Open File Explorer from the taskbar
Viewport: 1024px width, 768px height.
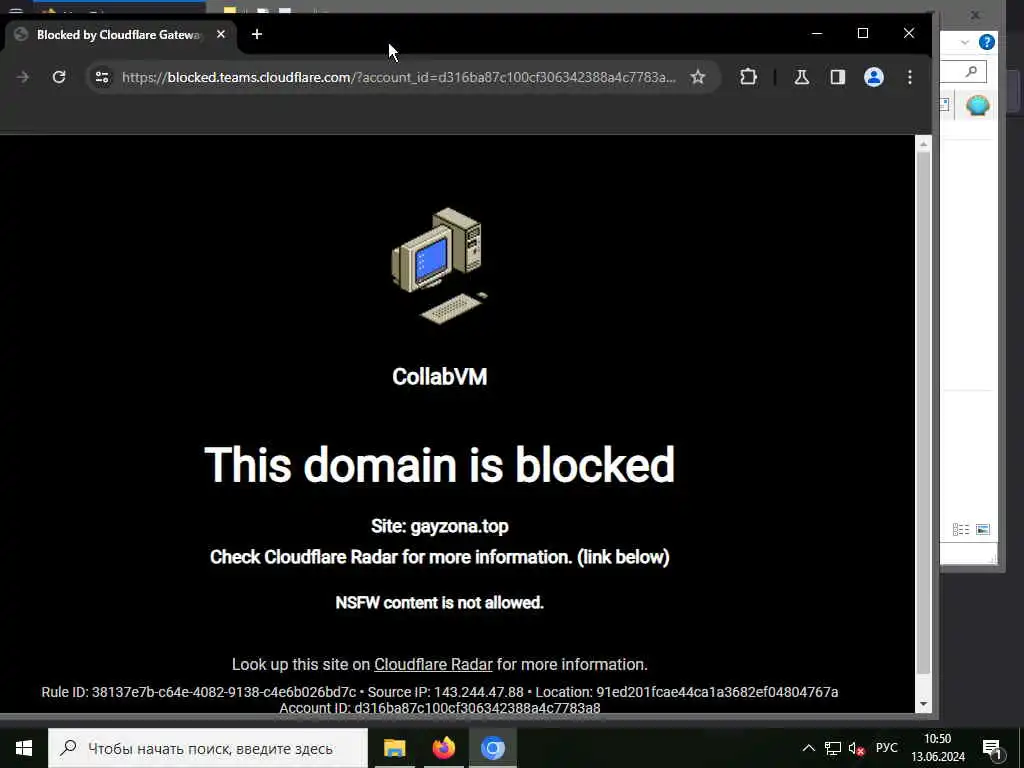(x=394, y=748)
